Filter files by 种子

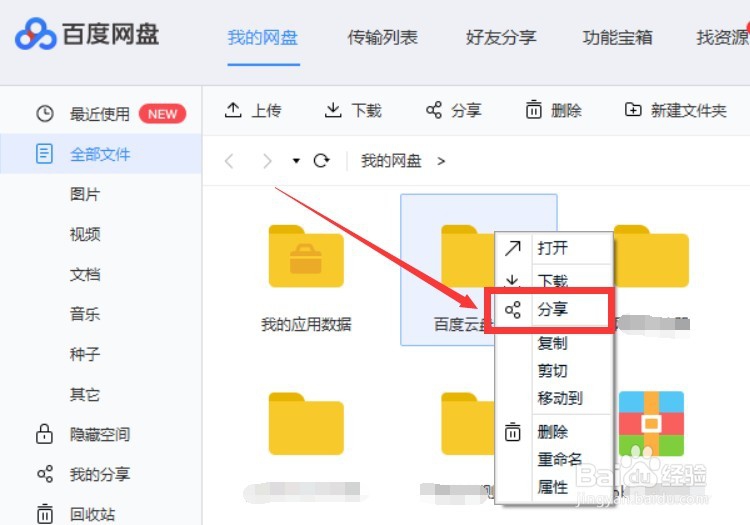click(85, 354)
